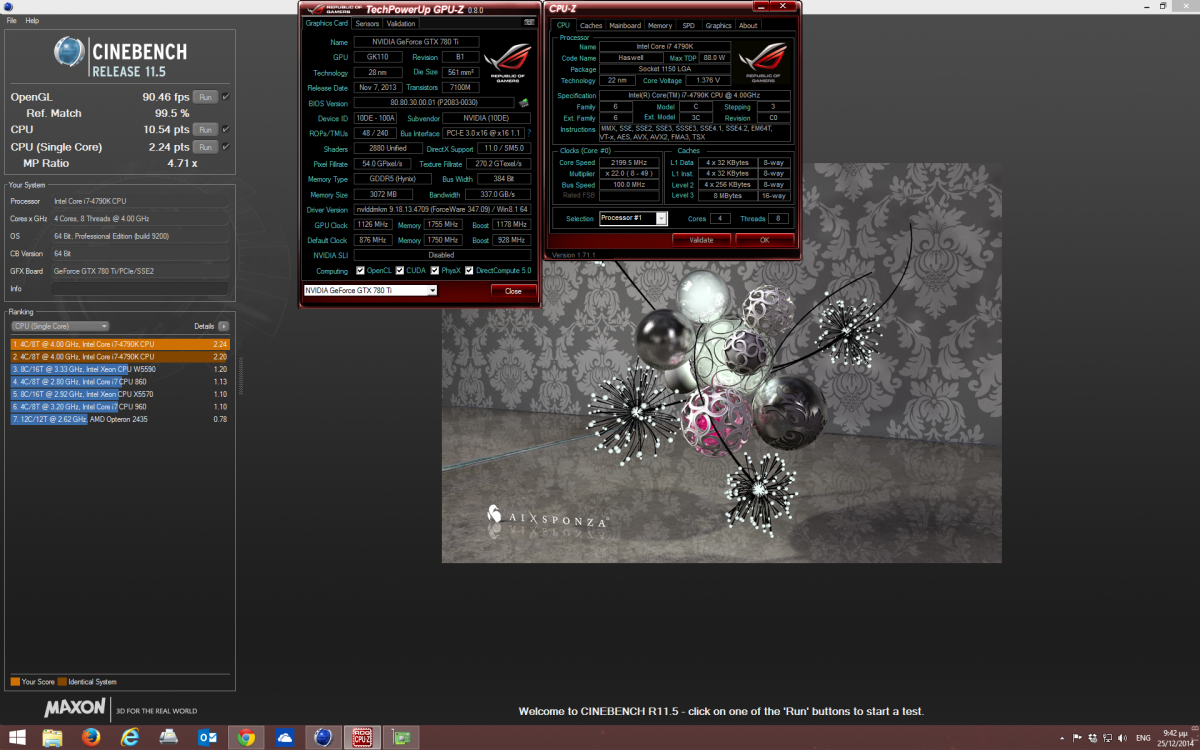Save the BIOS using the GPU-Z chip icon
This screenshot has width=1200, height=750.
[523, 103]
